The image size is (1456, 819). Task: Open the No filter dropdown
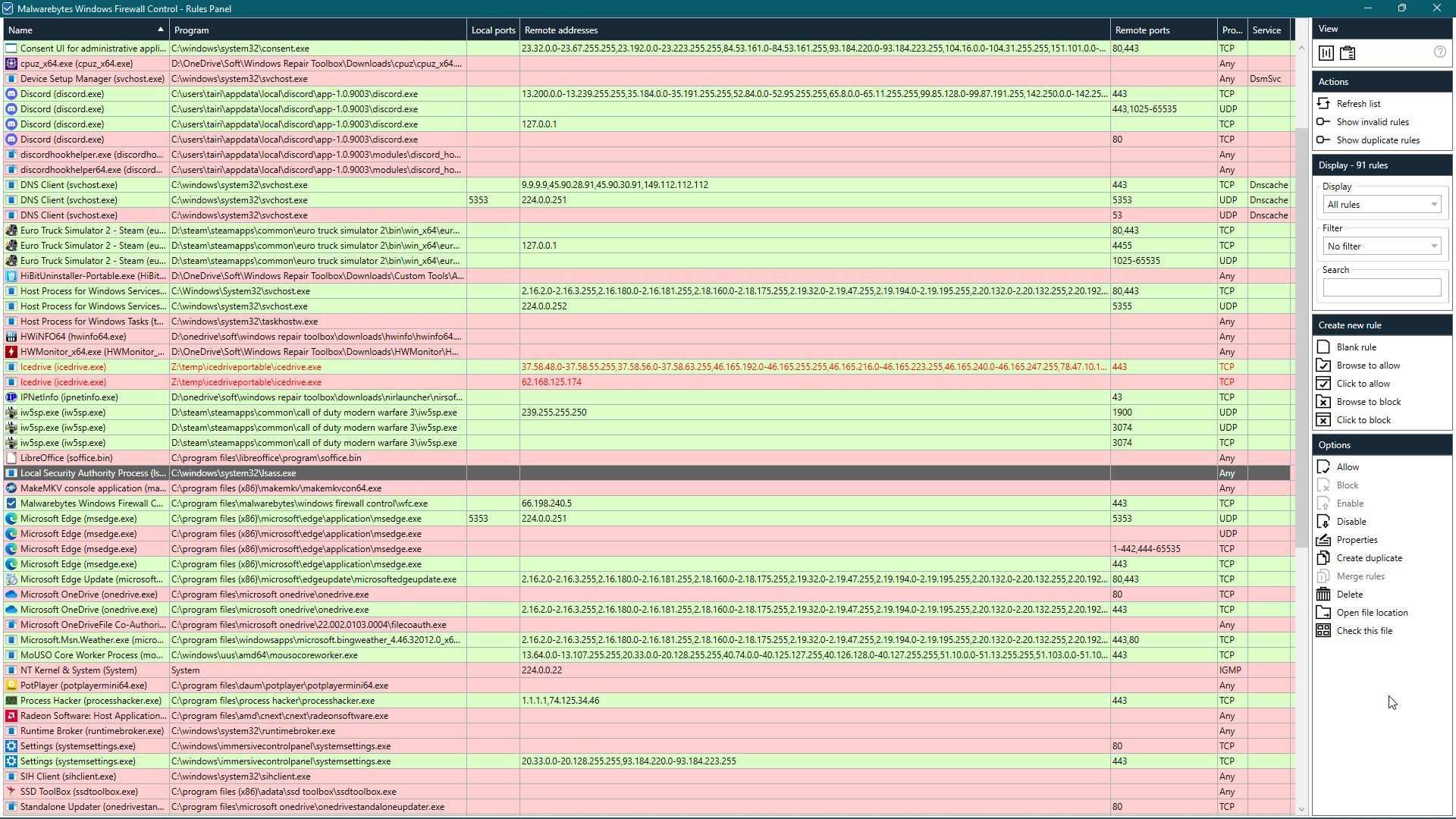pyautogui.click(x=1382, y=246)
